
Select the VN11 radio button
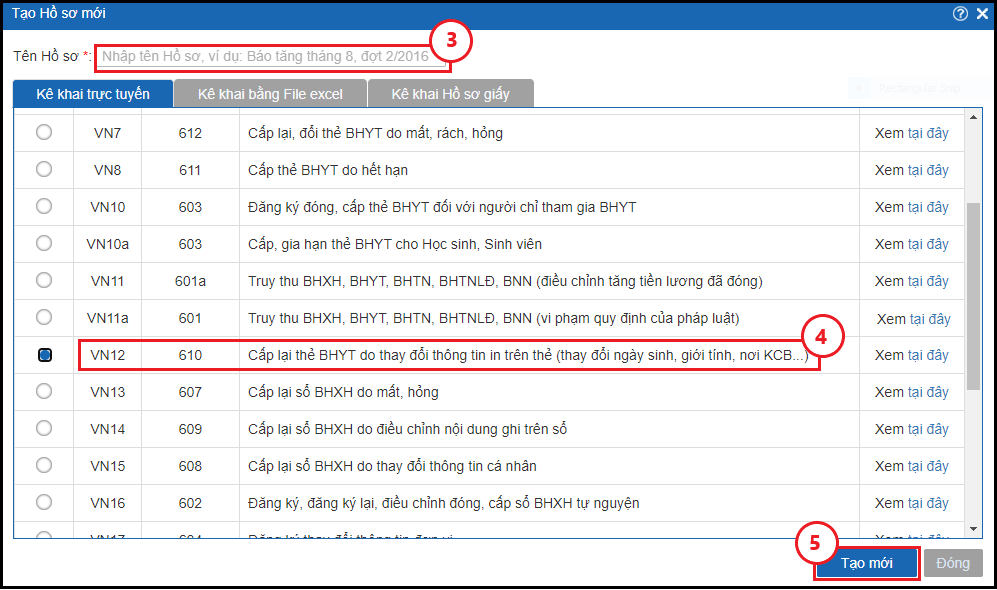tap(44, 280)
